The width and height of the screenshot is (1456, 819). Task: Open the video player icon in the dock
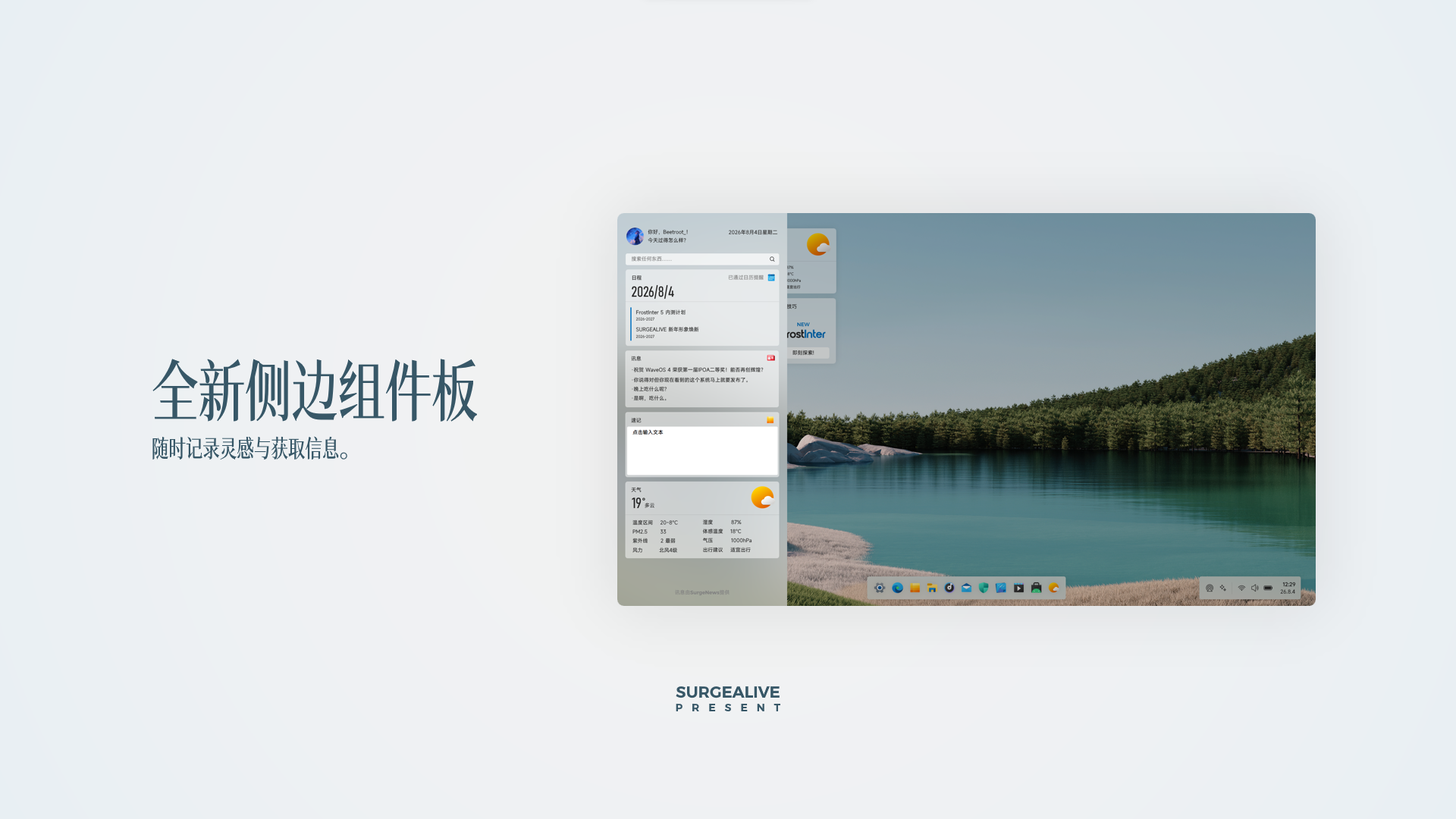(x=1018, y=588)
